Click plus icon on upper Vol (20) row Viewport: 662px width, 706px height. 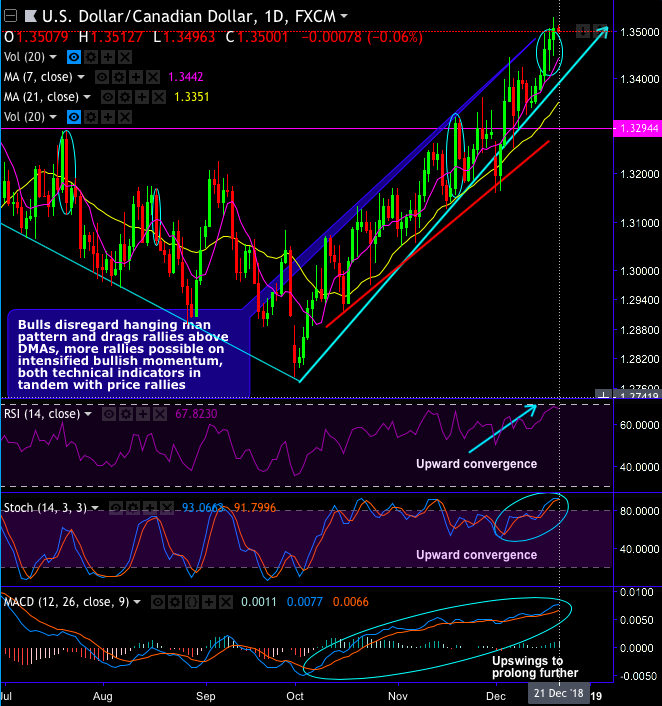click(x=108, y=57)
